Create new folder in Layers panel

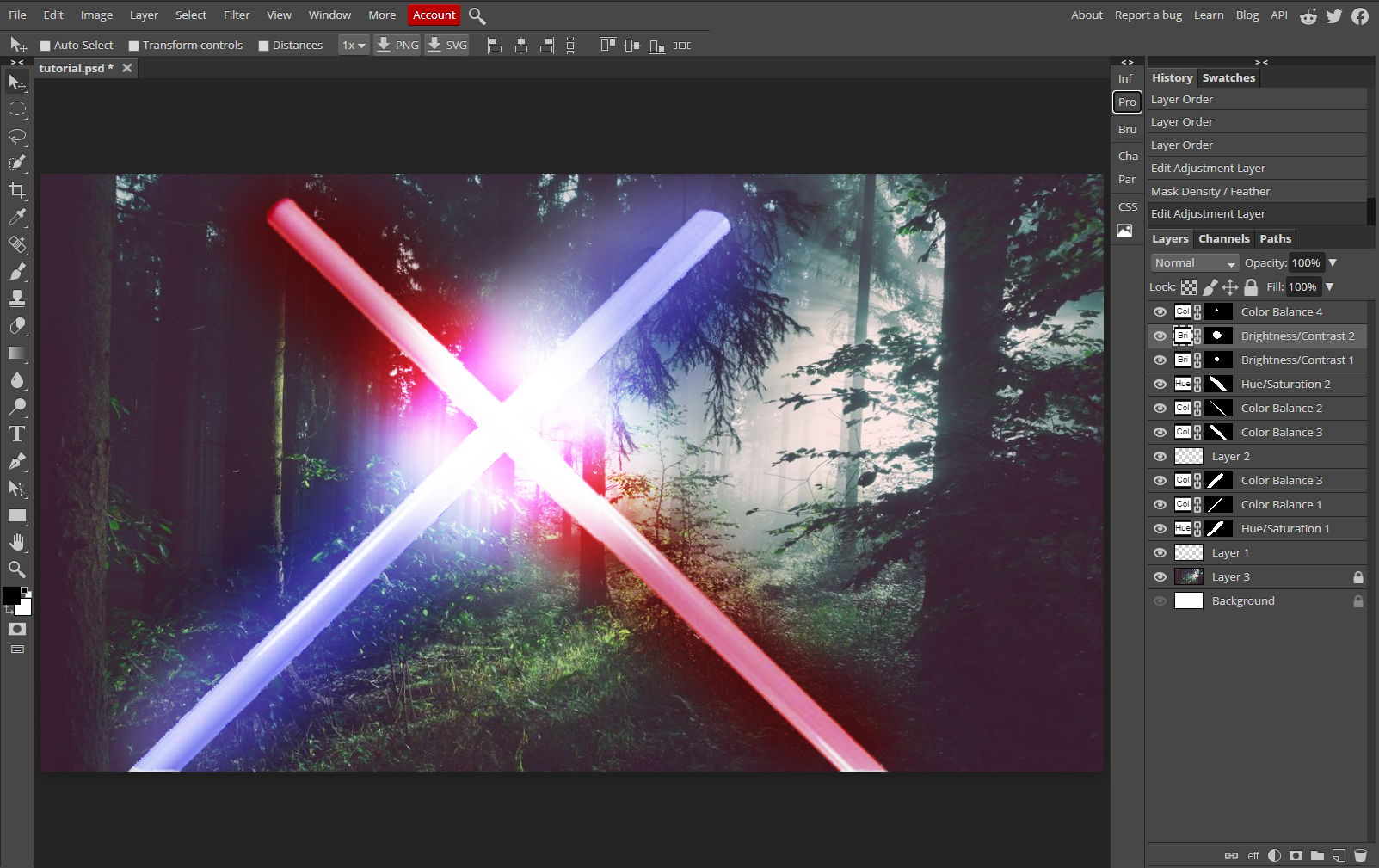tap(1317, 855)
